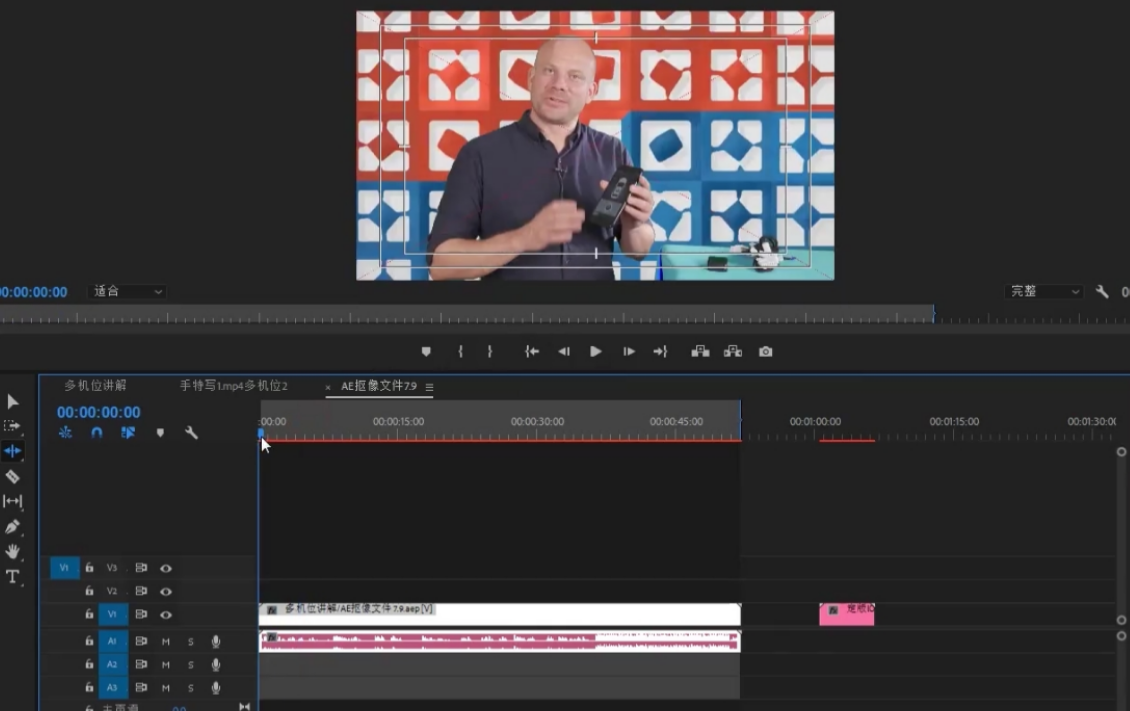Open timeline display settings wrench
1130x711 pixels.
click(191, 433)
